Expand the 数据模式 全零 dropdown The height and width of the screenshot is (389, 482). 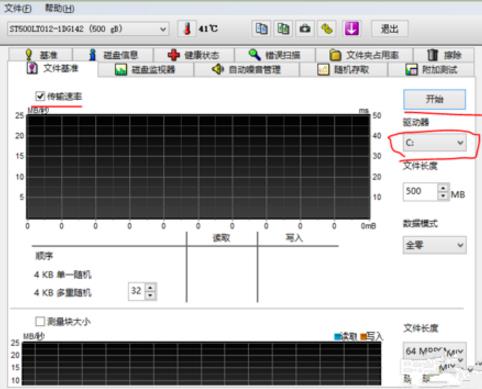[x=434, y=245]
